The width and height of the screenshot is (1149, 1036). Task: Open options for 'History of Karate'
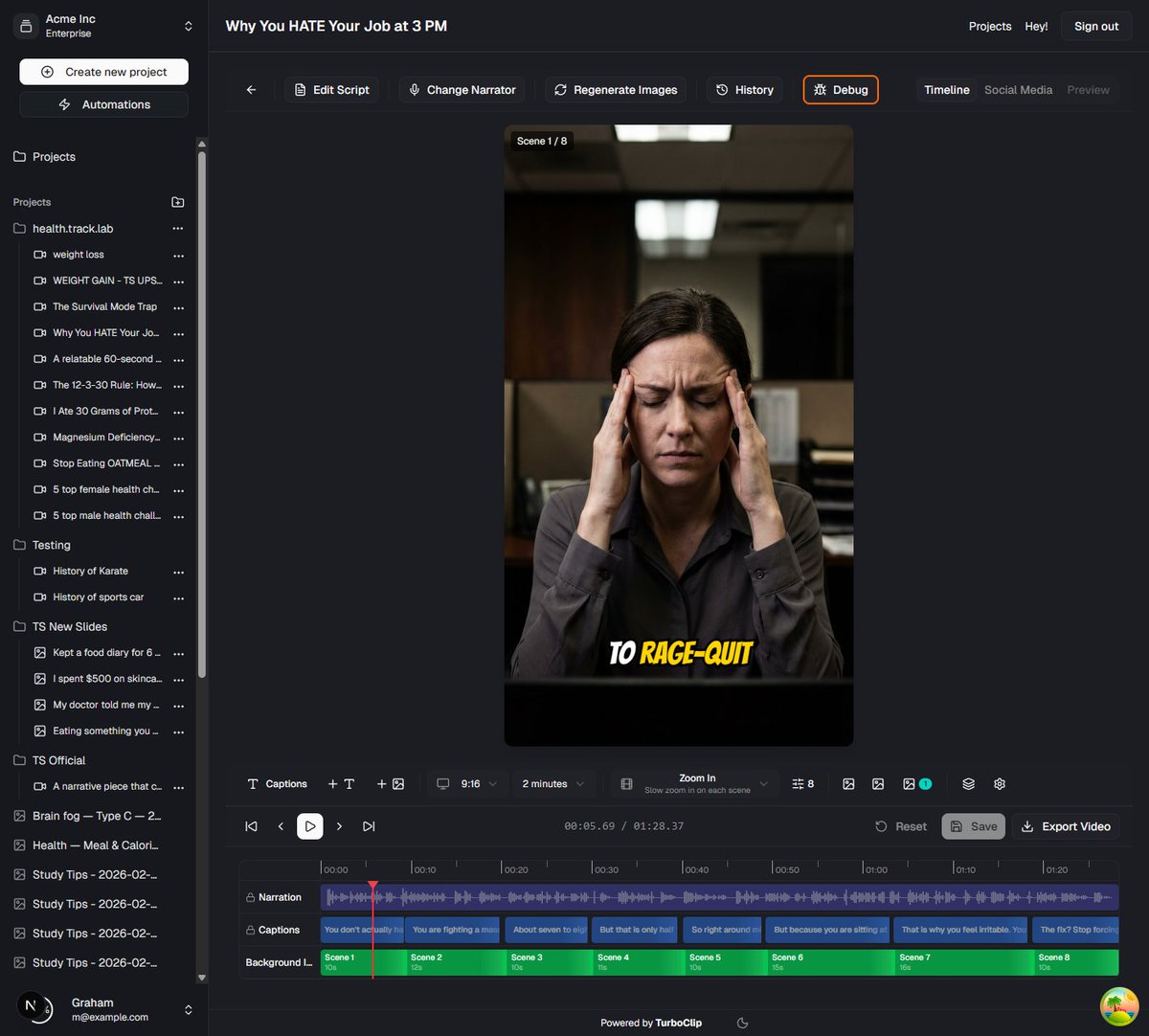(178, 572)
